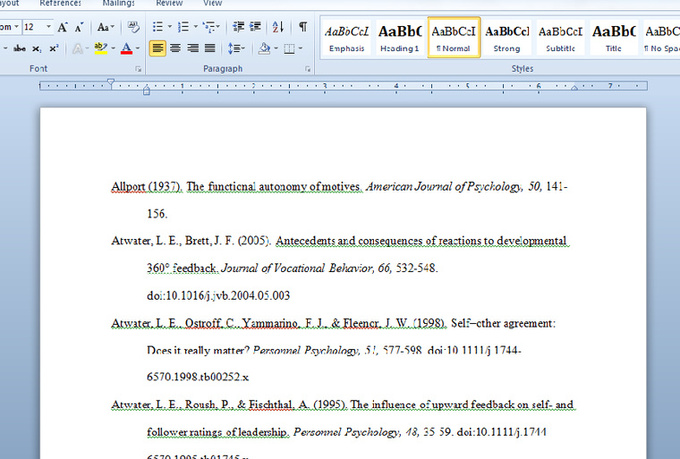Click the Text Effects icon
The width and height of the screenshot is (680, 459).
[x=78, y=48]
